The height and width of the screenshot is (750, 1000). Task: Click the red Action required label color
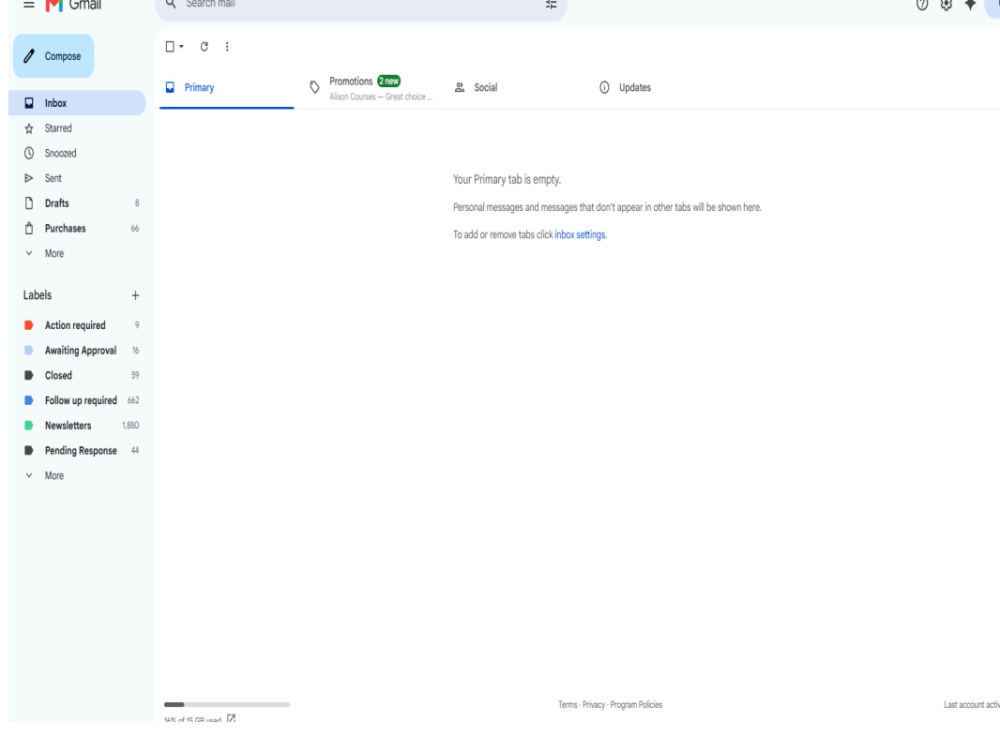(x=29, y=325)
